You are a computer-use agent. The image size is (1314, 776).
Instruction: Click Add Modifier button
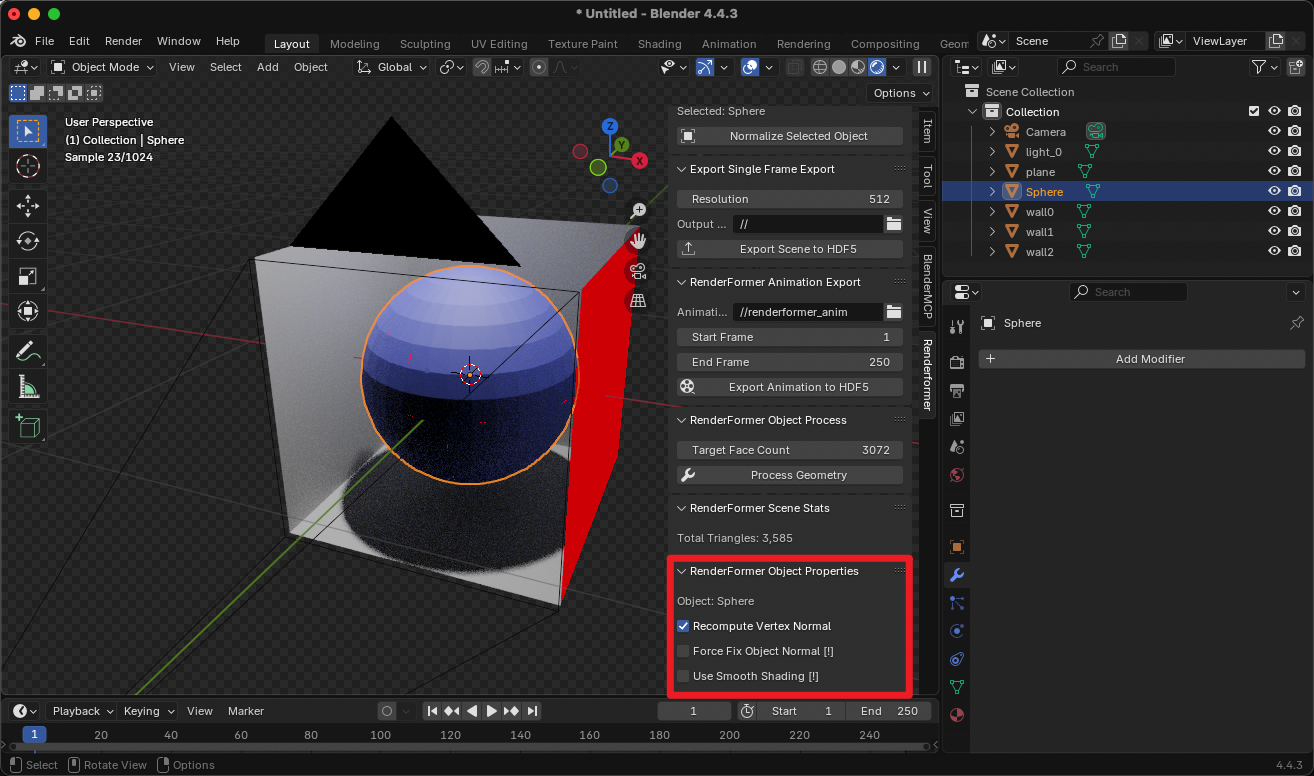[x=1141, y=359]
